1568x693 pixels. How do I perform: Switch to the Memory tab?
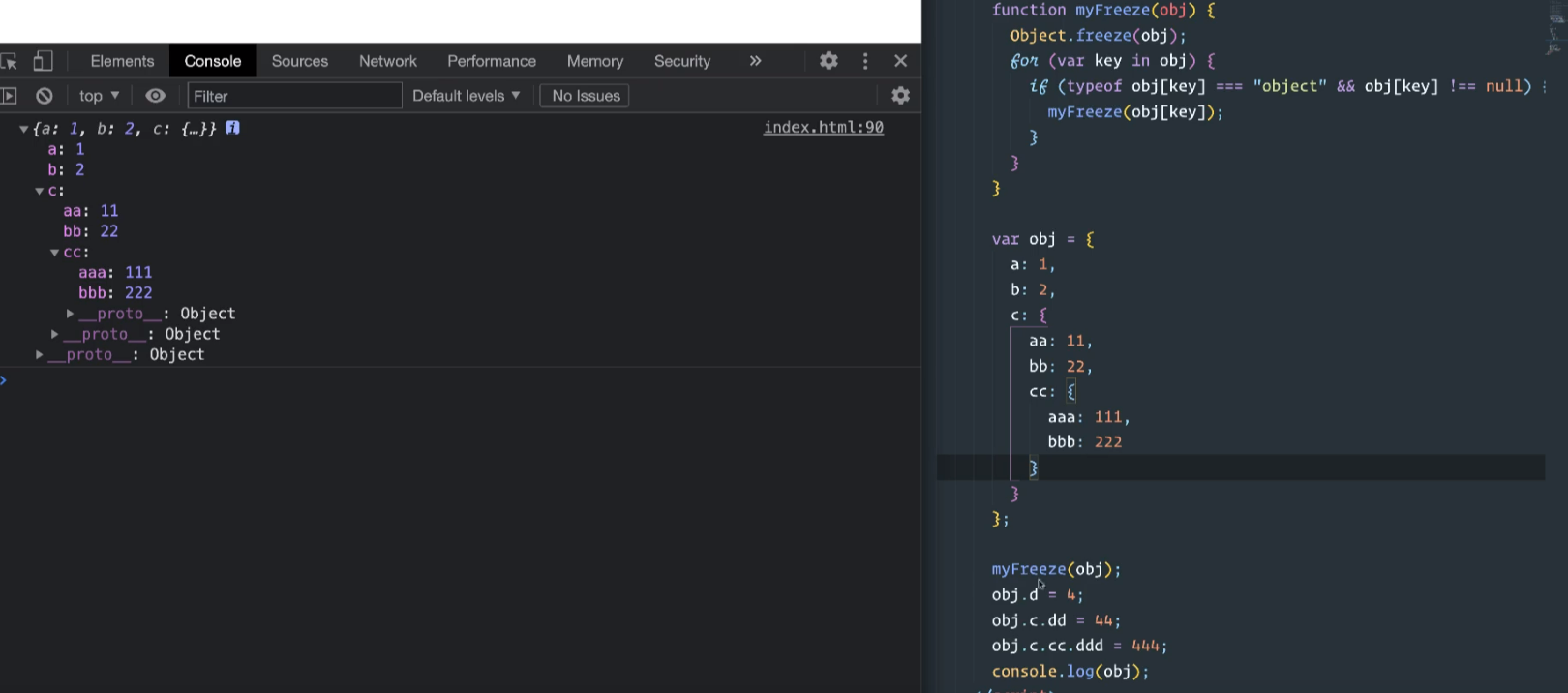pyautogui.click(x=595, y=61)
